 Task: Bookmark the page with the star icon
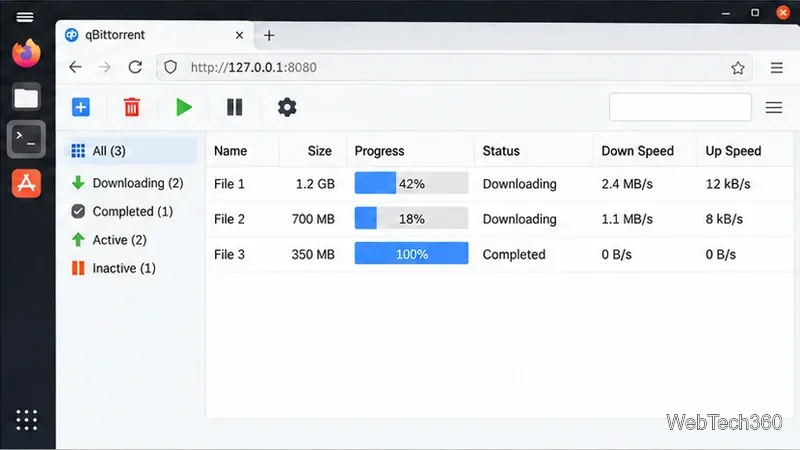coord(738,67)
